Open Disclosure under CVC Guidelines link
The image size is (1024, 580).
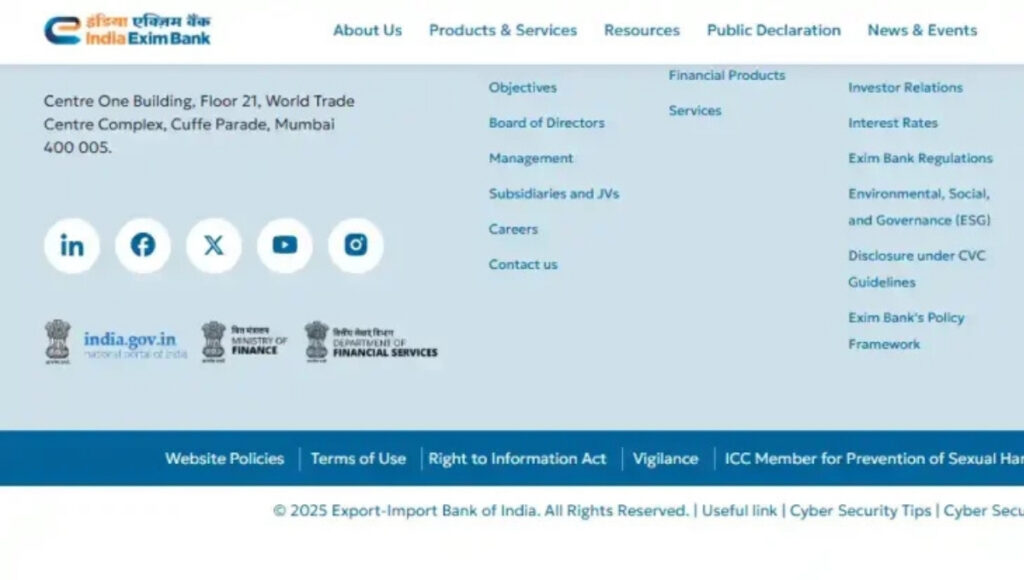(x=917, y=269)
